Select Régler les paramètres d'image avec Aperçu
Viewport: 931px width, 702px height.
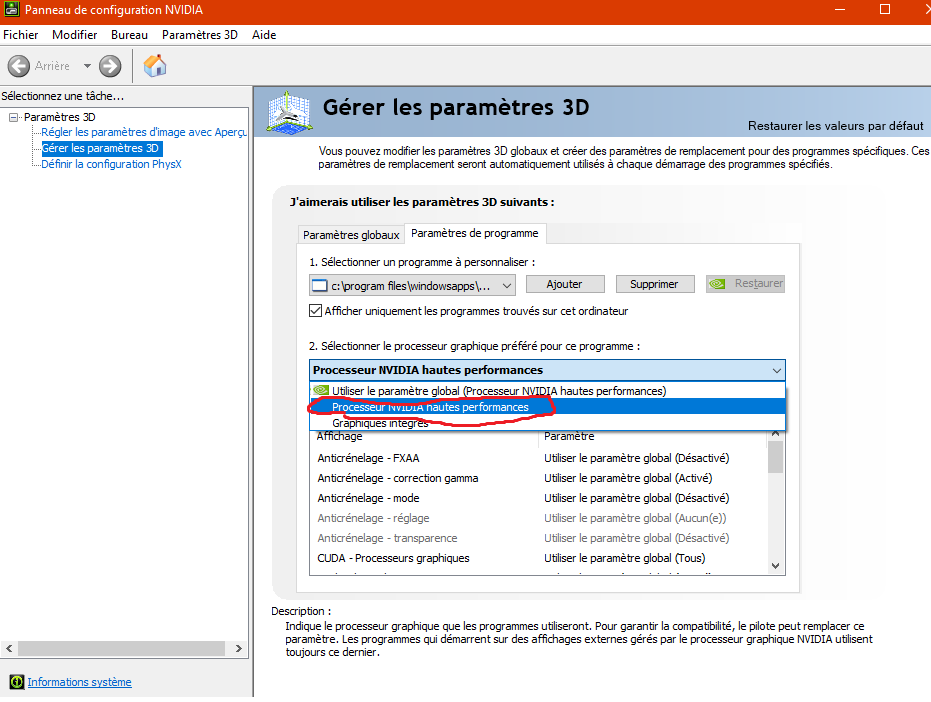tap(144, 132)
